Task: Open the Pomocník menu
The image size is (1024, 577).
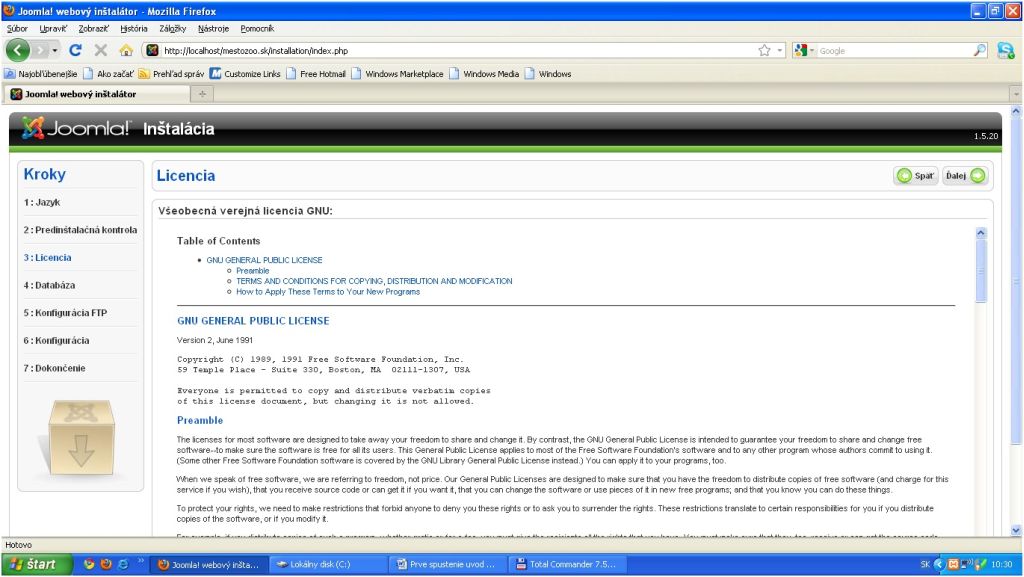Action: [257, 29]
